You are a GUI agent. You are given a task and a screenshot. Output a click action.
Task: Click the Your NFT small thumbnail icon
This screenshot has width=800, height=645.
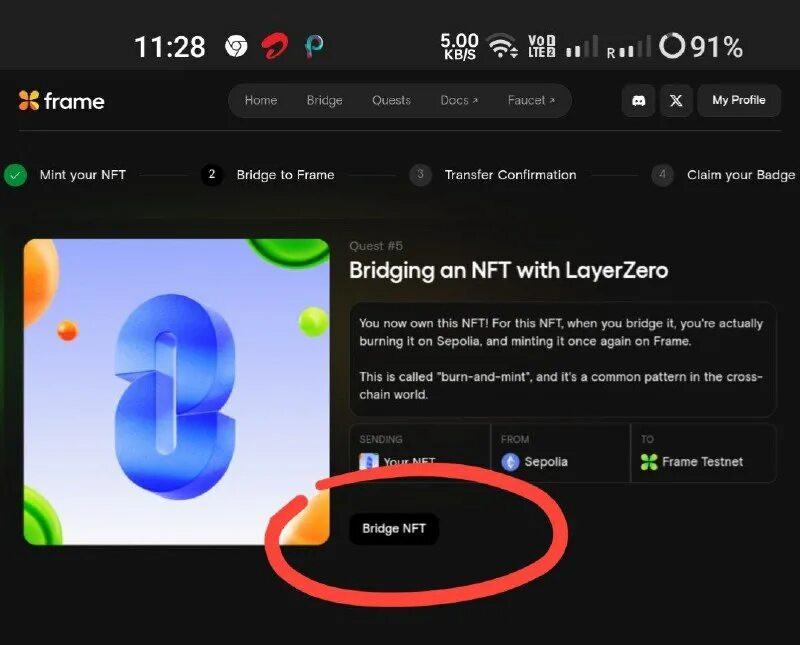coord(369,461)
